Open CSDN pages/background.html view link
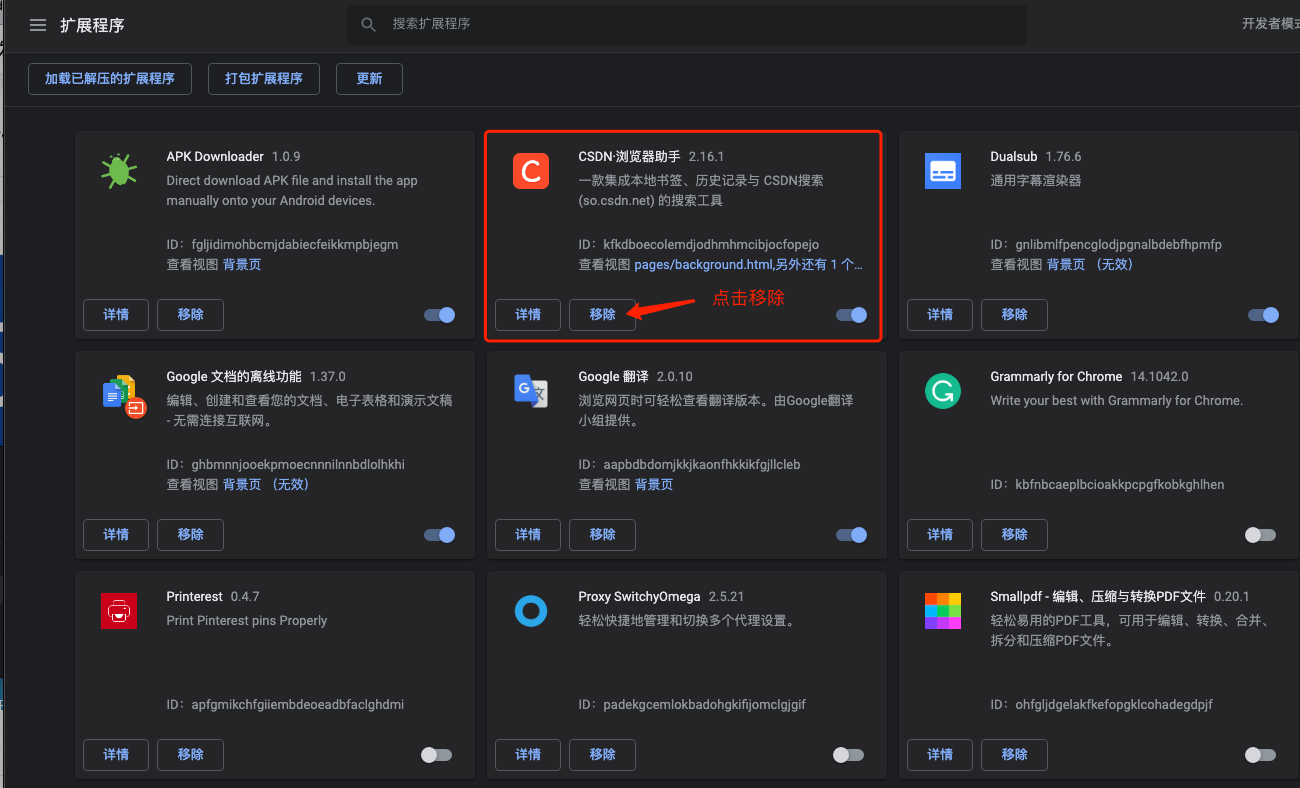This screenshot has height=788, width=1300. [748, 264]
